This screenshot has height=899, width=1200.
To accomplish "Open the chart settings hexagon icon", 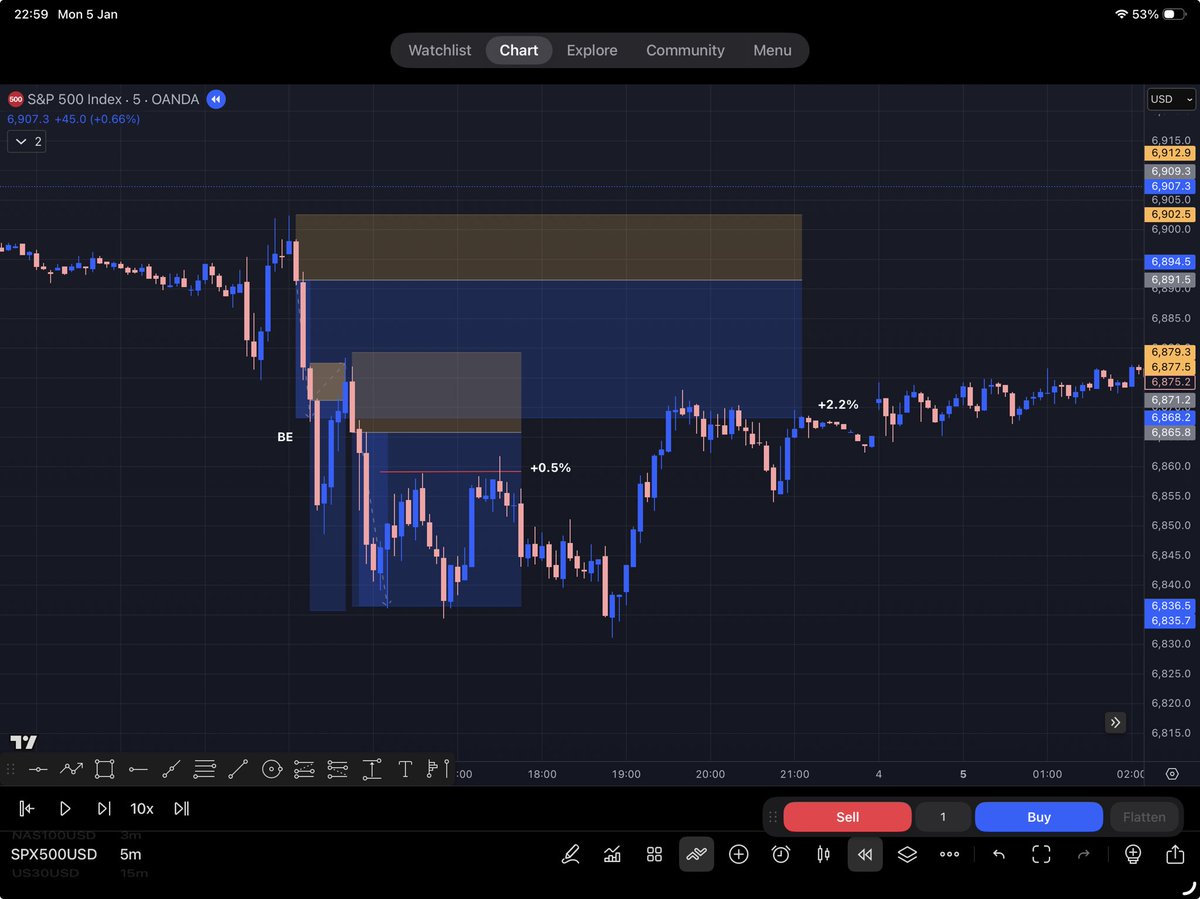I will (x=1172, y=774).
